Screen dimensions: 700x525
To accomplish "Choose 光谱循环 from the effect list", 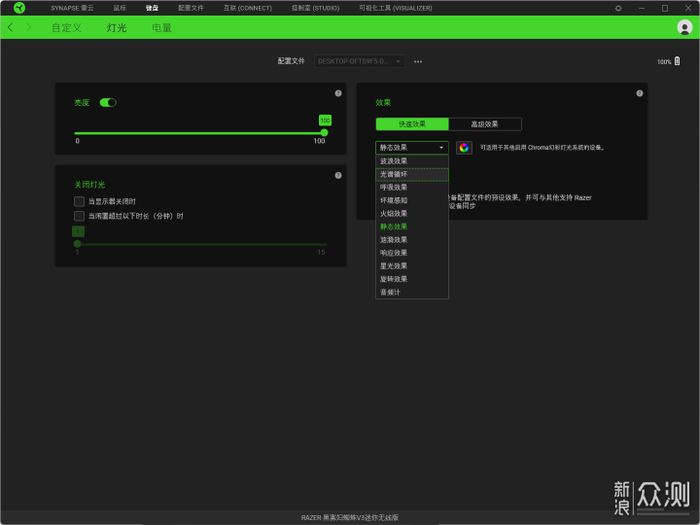I will tap(412, 174).
